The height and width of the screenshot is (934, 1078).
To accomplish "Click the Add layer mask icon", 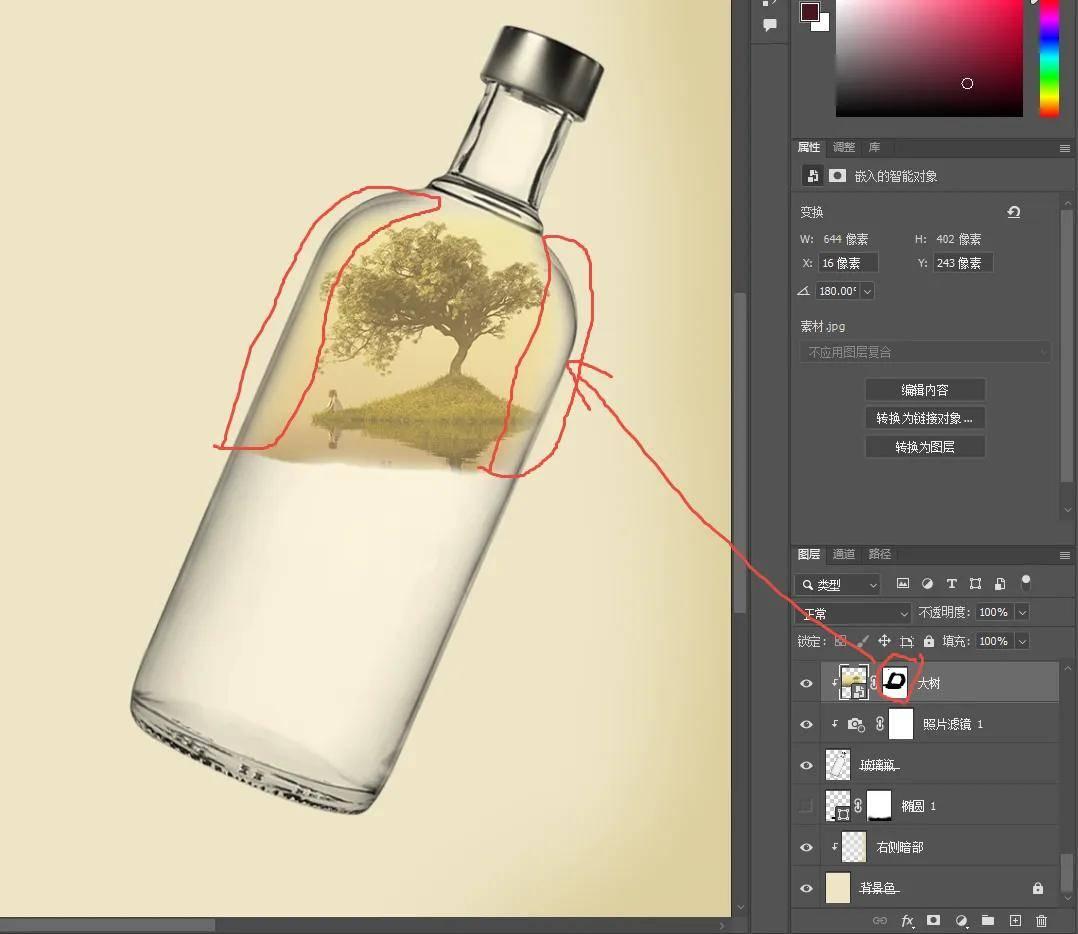I will [x=934, y=920].
